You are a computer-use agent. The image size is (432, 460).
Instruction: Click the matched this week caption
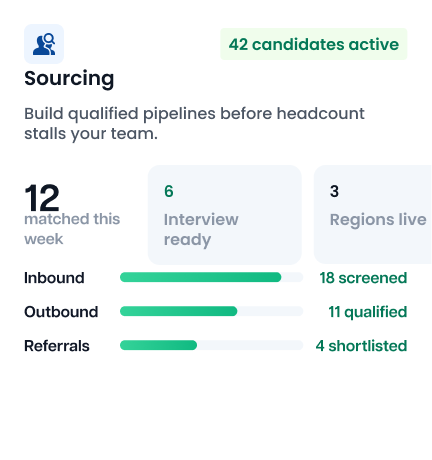pyautogui.click(x=72, y=229)
